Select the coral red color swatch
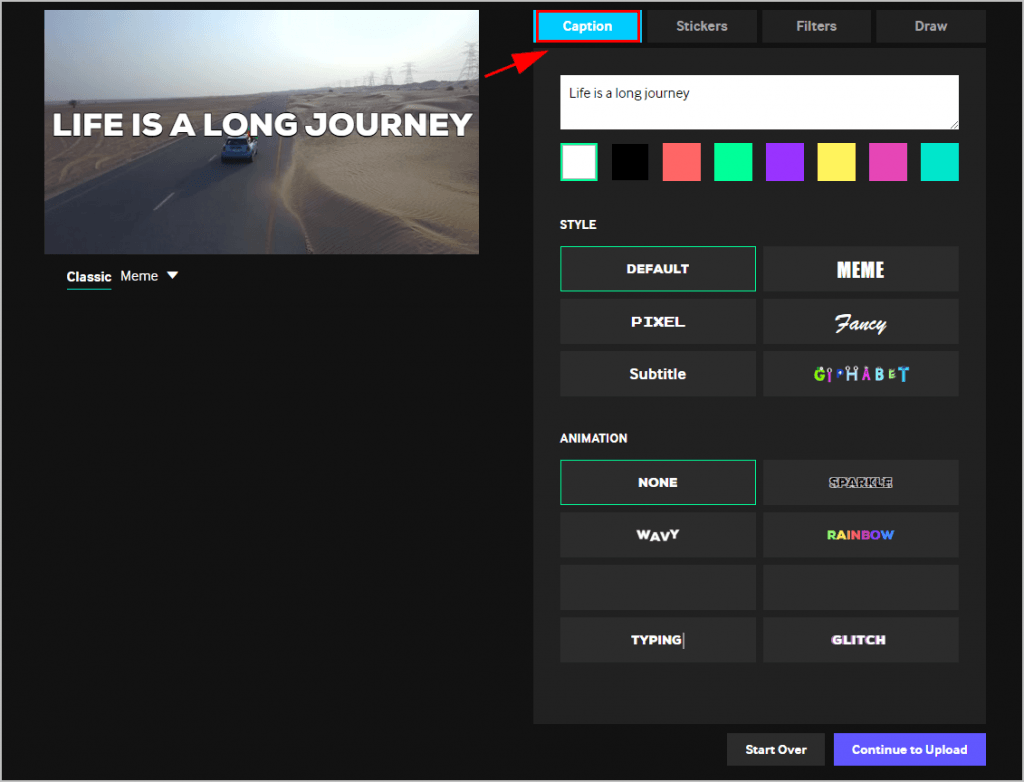This screenshot has height=782, width=1024. tap(681, 162)
